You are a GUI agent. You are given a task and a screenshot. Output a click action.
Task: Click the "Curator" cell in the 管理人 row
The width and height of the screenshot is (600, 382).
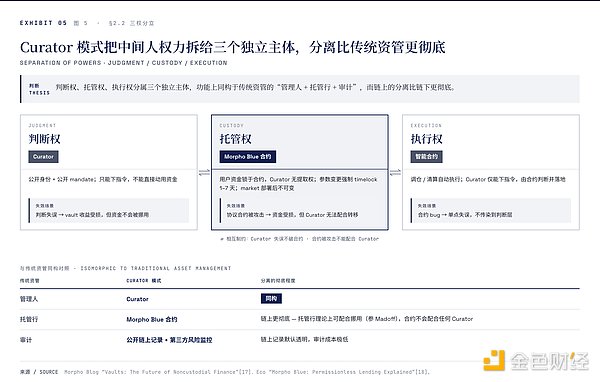pos(137,299)
